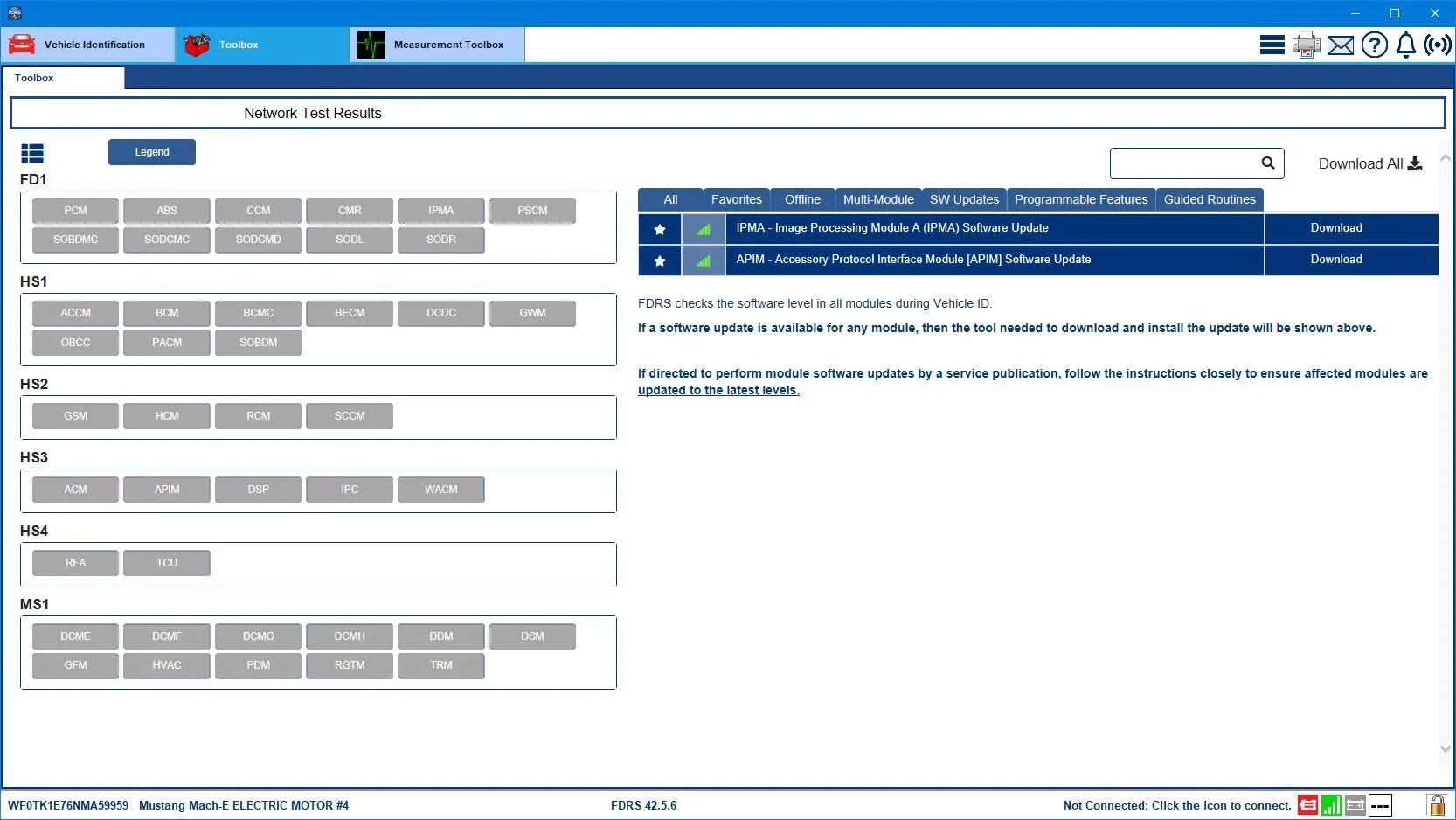Image resolution: width=1456 pixels, height=820 pixels.
Task: Select the Programmable Features tab
Action: click(1081, 199)
